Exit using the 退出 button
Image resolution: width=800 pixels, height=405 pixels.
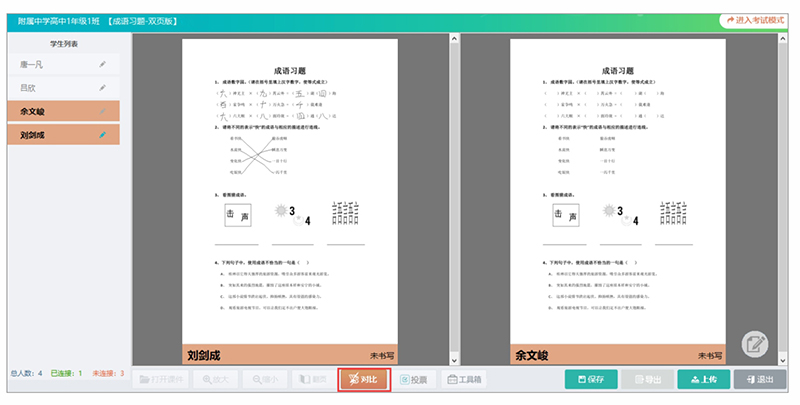coord(759,380)
